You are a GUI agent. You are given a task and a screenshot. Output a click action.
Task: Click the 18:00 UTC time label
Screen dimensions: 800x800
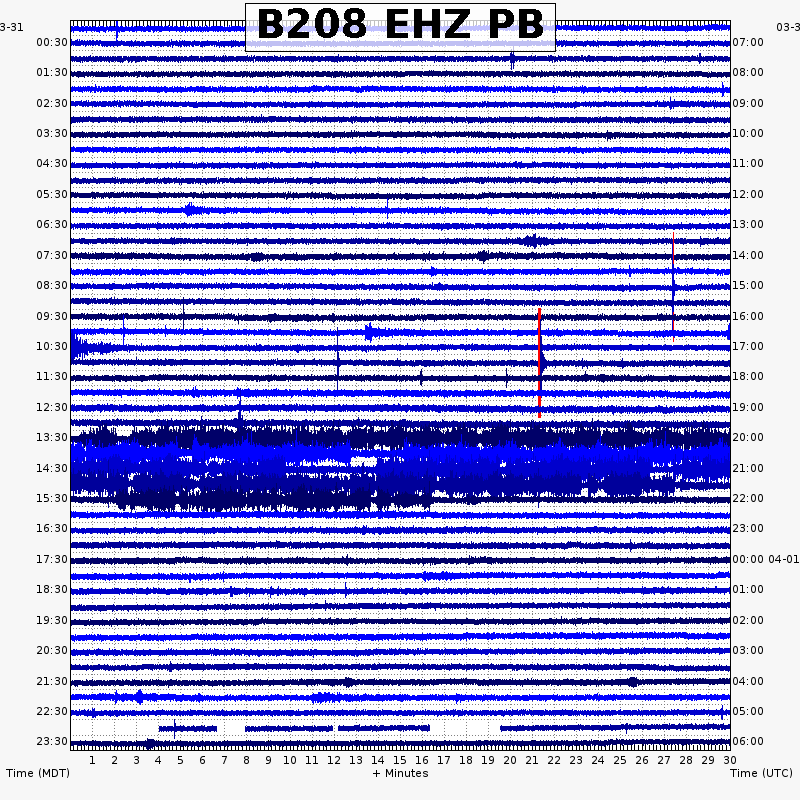point(748,377)
